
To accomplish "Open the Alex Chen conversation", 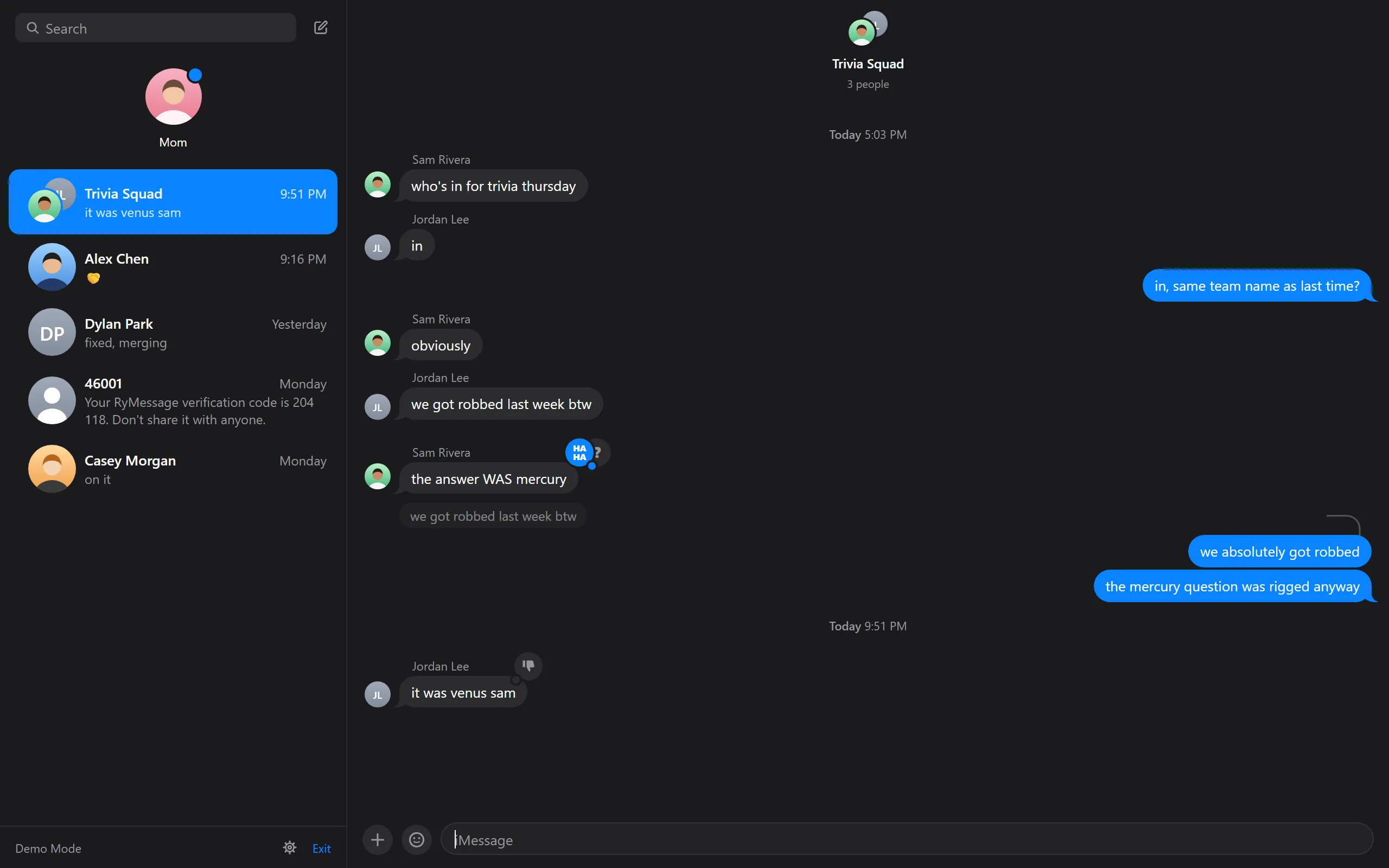I will [173, 267].
